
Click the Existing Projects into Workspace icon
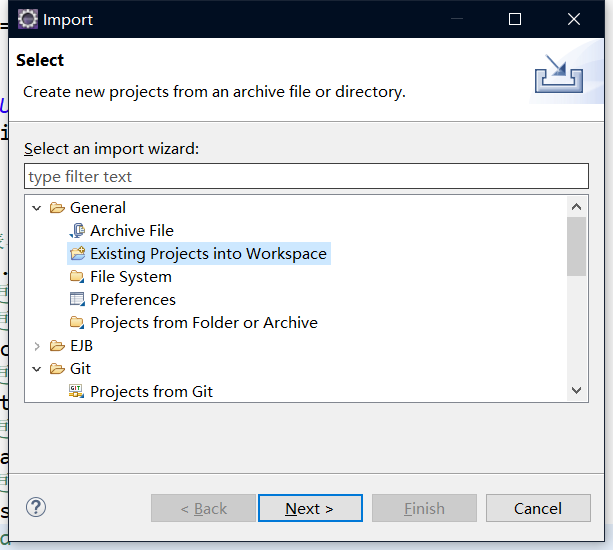tap(77, 254)
